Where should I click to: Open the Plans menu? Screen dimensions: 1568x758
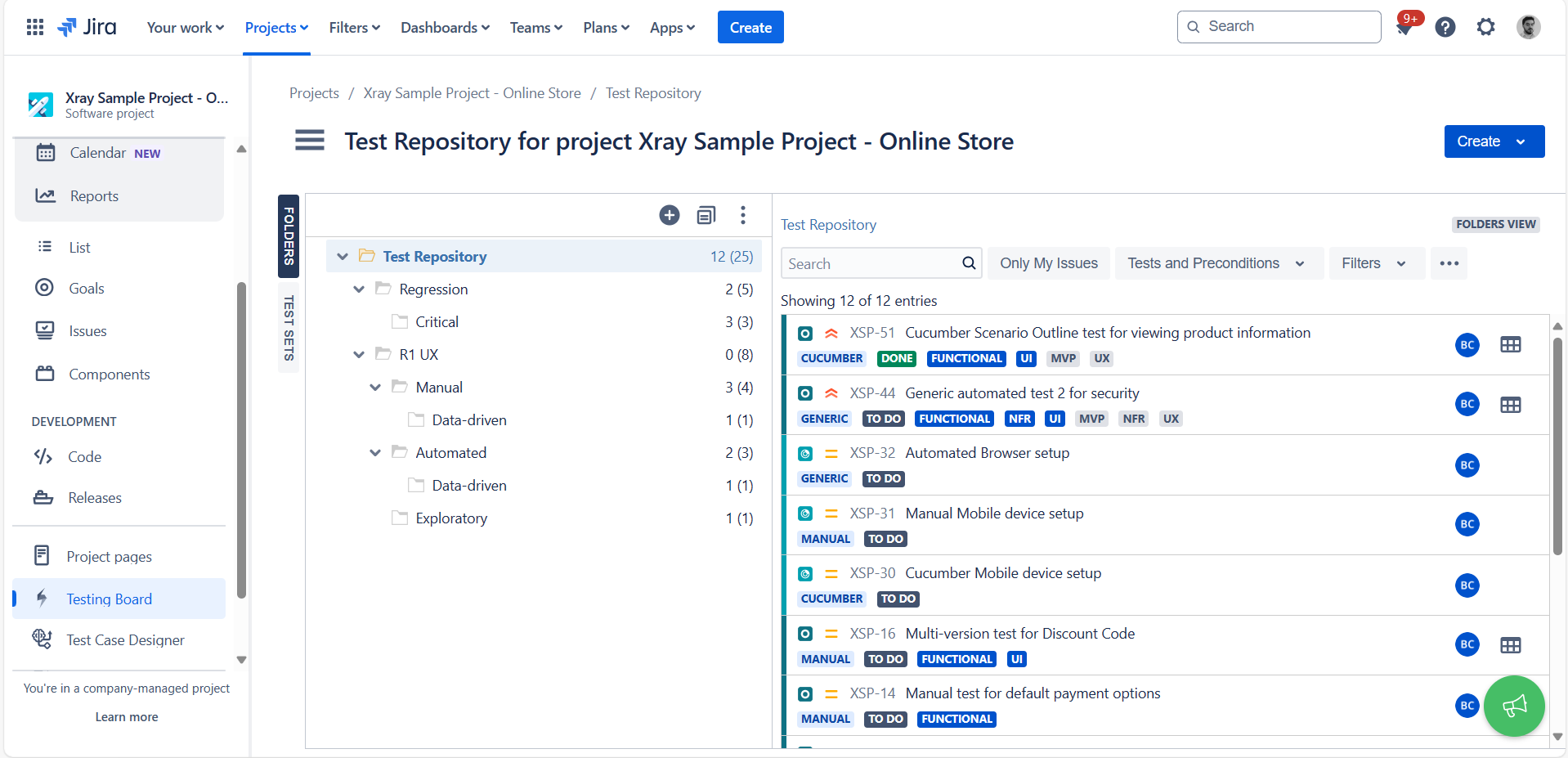(607, 27)
